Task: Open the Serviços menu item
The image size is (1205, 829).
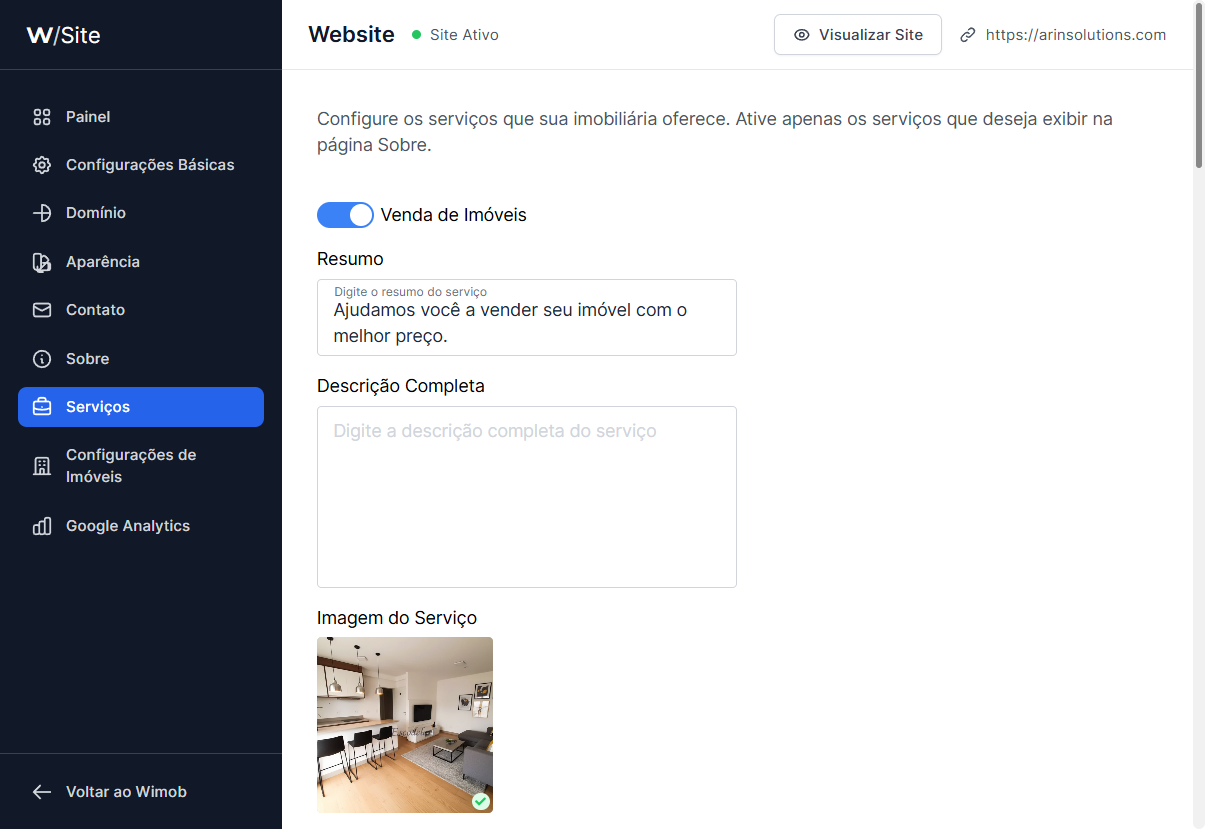Action: [141, 407]
